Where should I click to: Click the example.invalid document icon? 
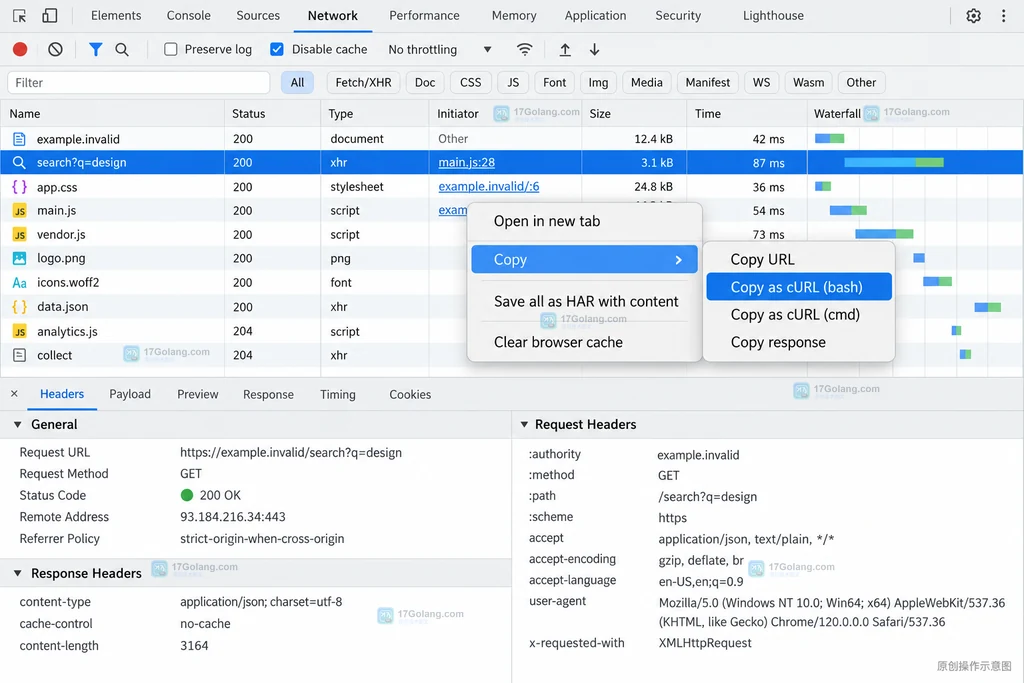click(20, 139)
